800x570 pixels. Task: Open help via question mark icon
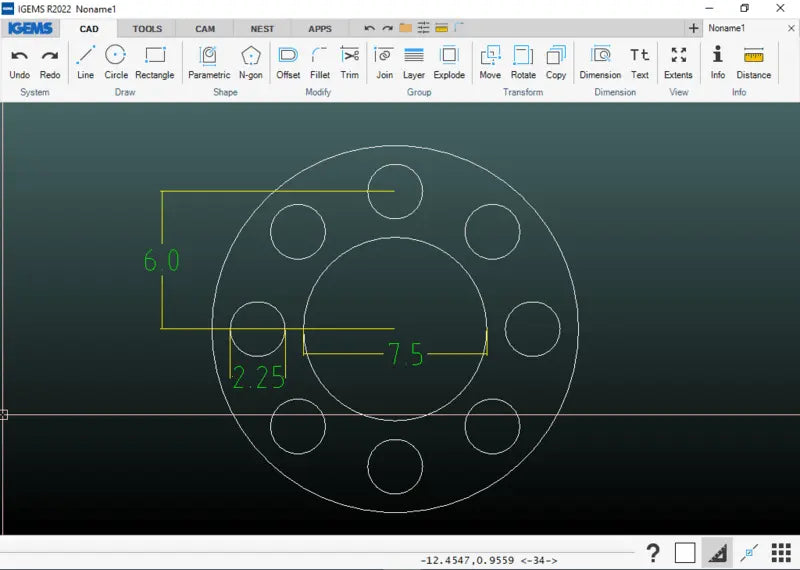tap(653, 552)
